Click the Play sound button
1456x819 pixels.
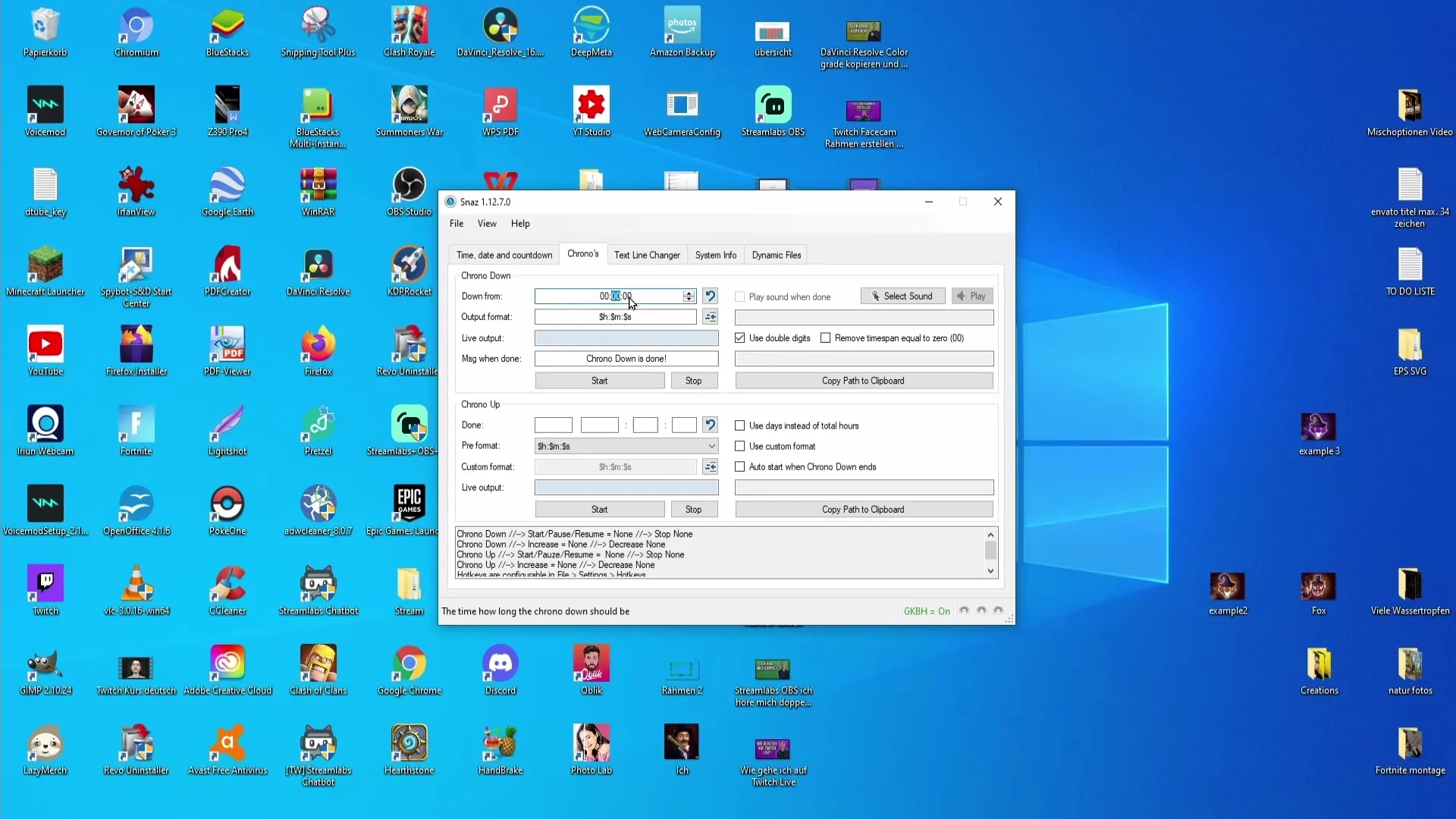click(972, 297)
